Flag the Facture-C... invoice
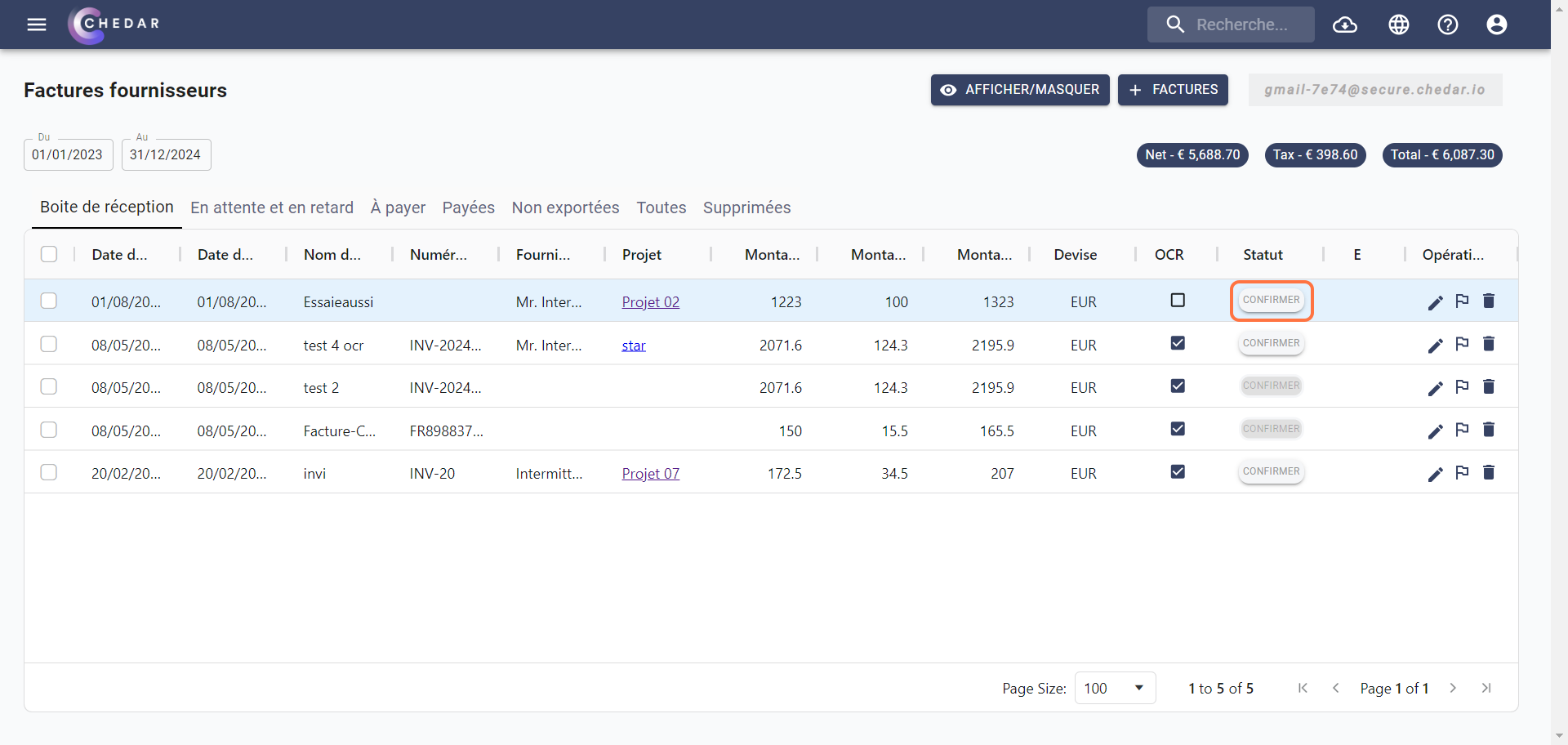The image size is (1568, 745). tap(1462, 430)
